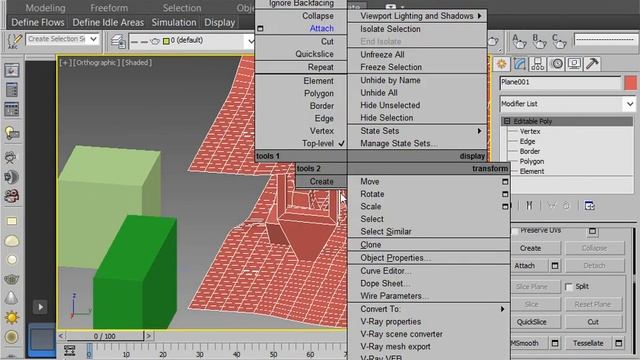Click the teapot A render preset icon
Image resolution: width=640 pixels, height=360 pixels.
click(x=519, y=41)
